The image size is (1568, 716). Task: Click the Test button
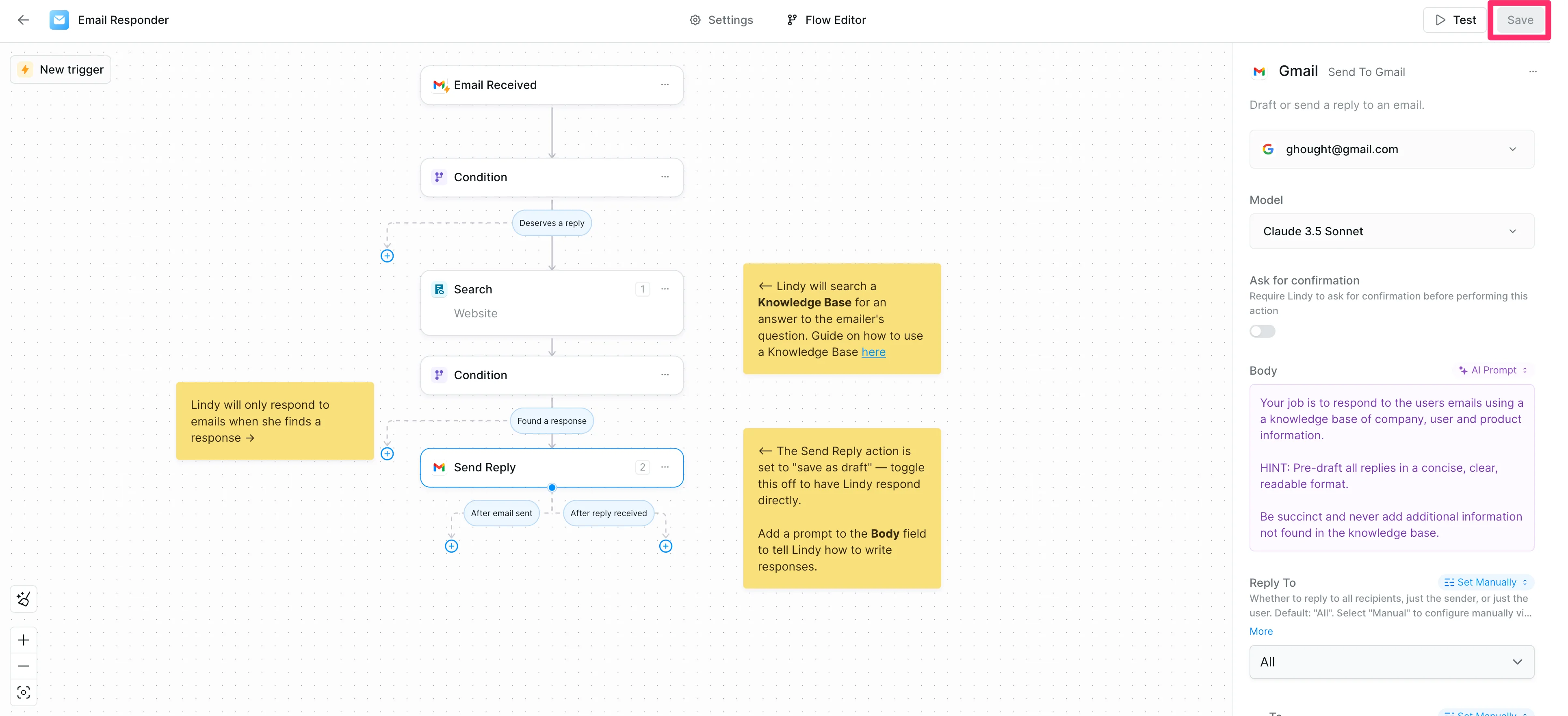point(1455,20)
